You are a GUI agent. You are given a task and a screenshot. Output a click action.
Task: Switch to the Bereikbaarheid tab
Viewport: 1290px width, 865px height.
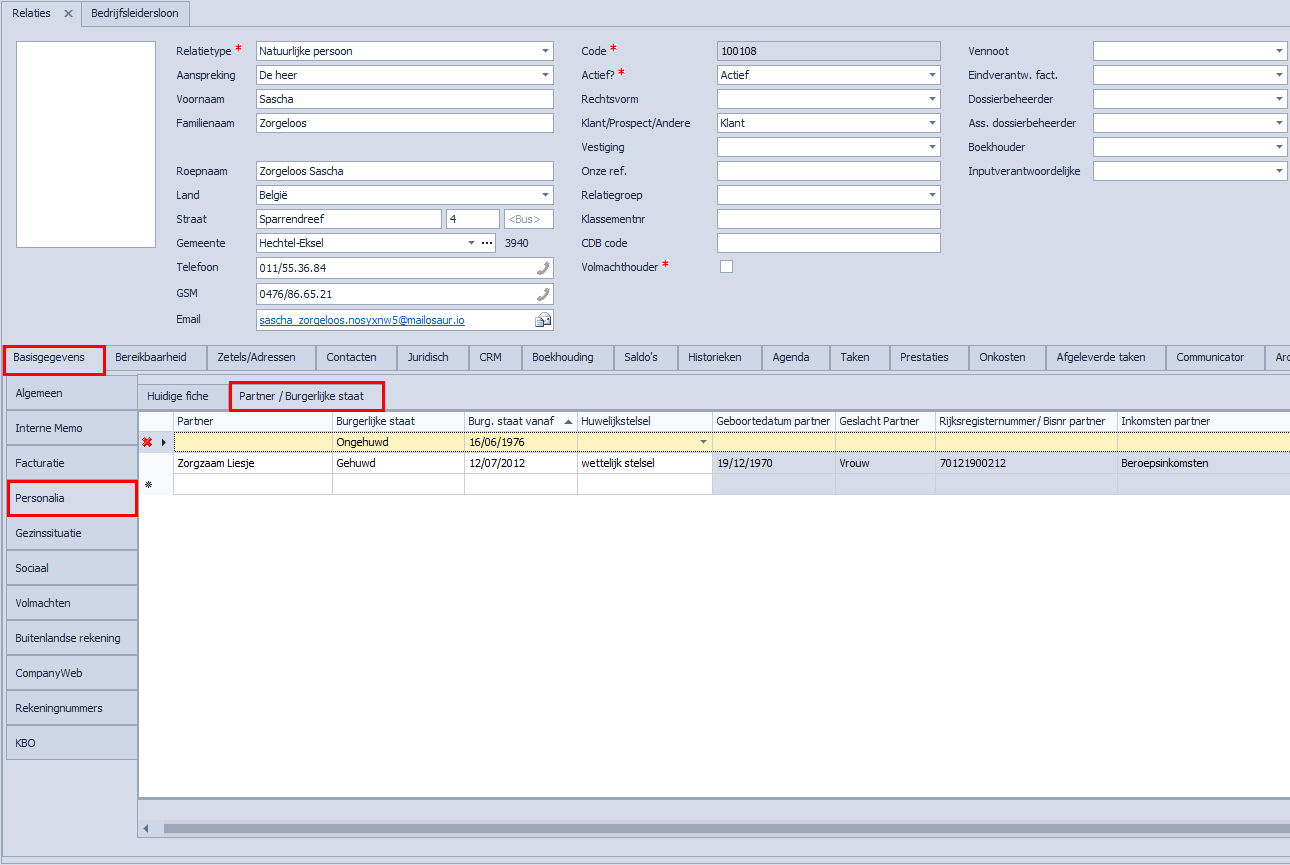point(151,357)
